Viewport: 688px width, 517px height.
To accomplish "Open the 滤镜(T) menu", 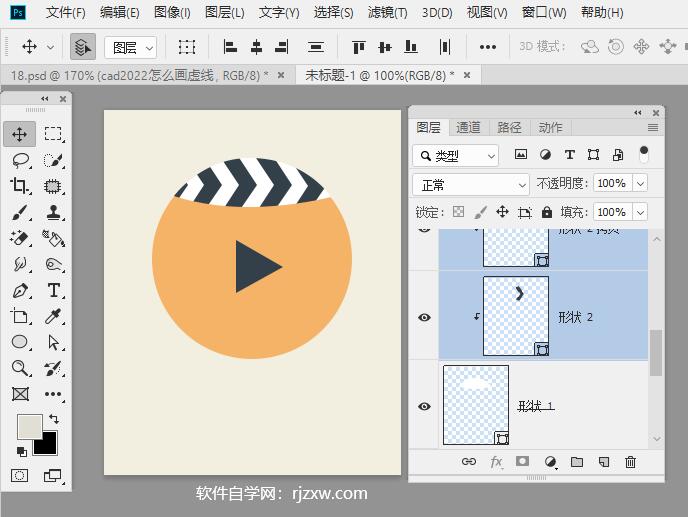I will coord(387,13).
